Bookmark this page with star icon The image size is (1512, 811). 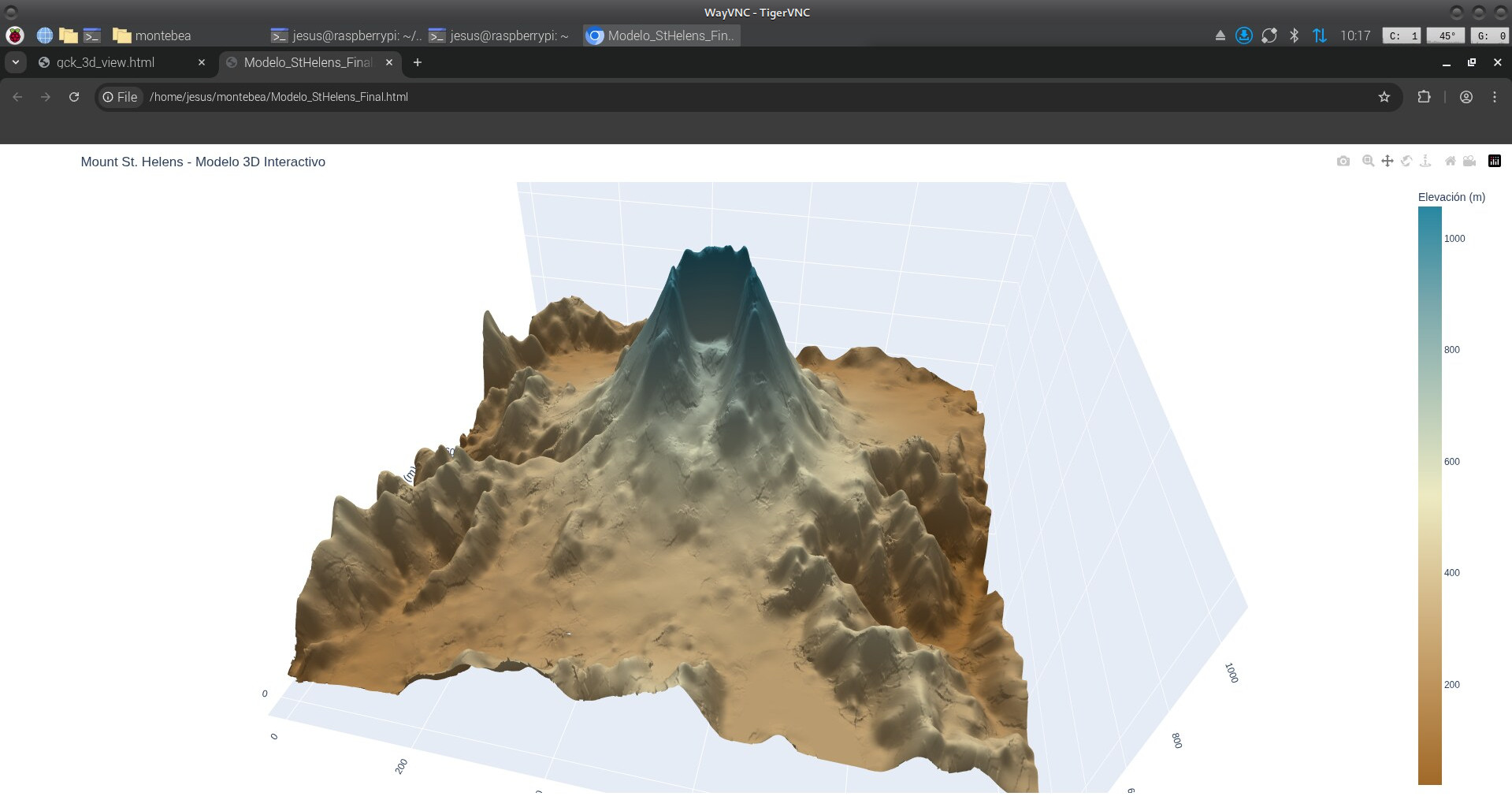(1384, 97)
